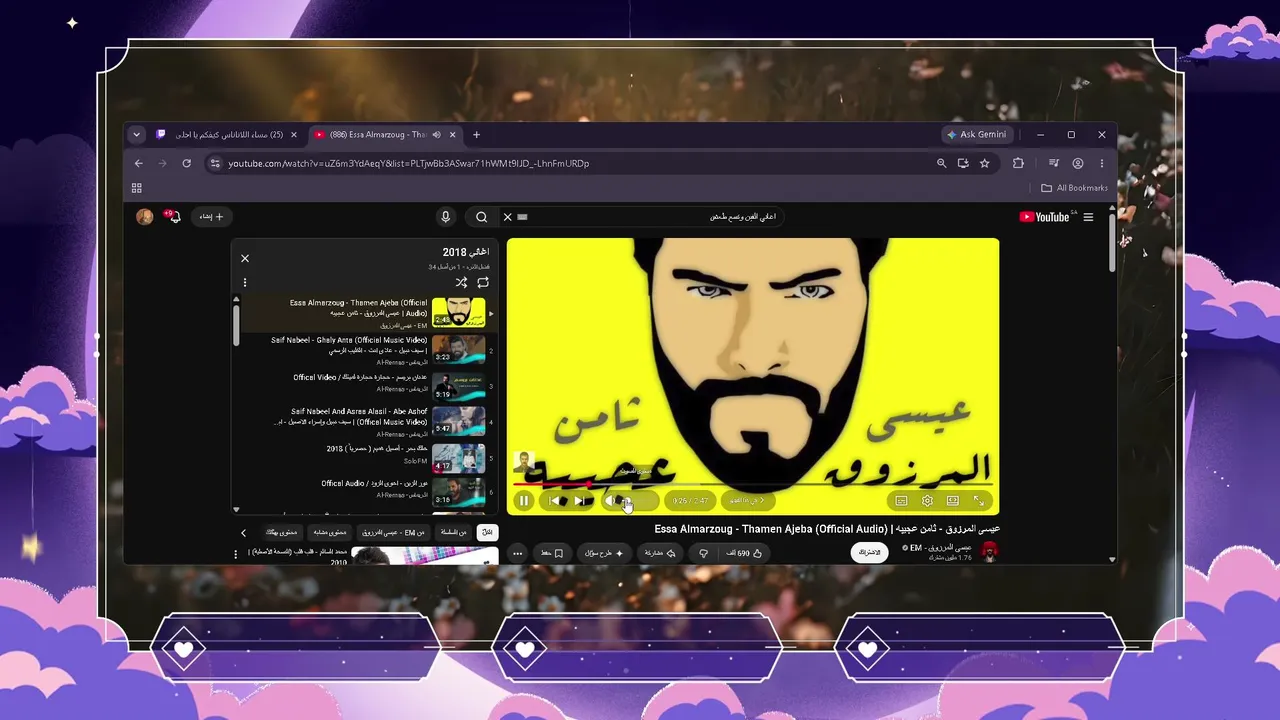Toggle subtitles in video player
The image size is (1280, 720).
[901, 501]
